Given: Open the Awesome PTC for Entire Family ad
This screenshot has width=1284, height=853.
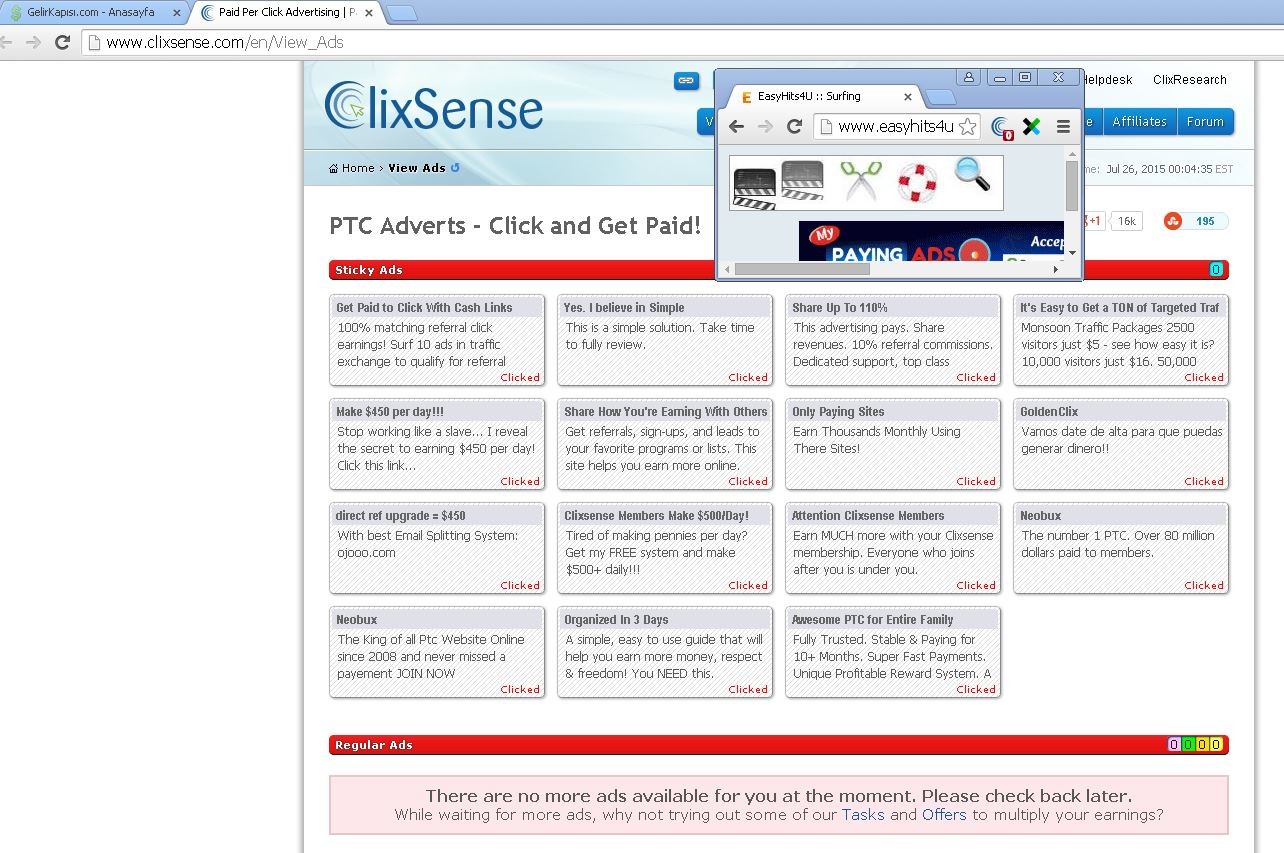Looking at the screenshot, I should (x=892, y=652).
